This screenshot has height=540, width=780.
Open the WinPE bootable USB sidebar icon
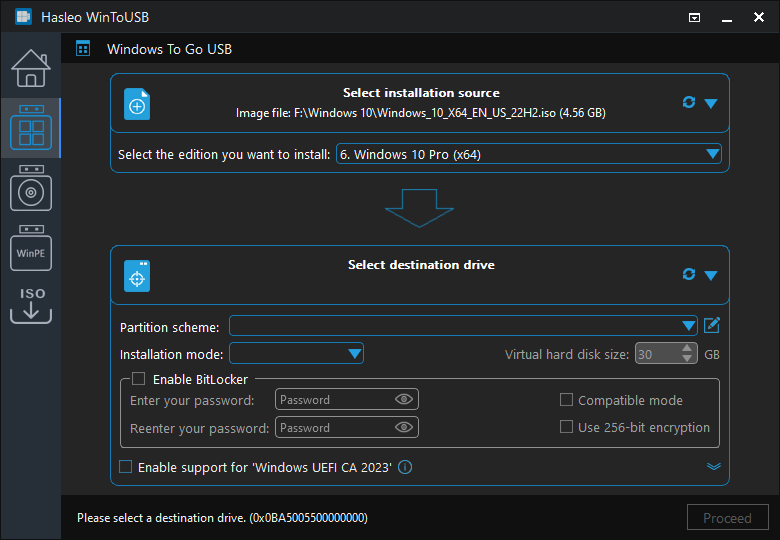(x=31, y=248)
